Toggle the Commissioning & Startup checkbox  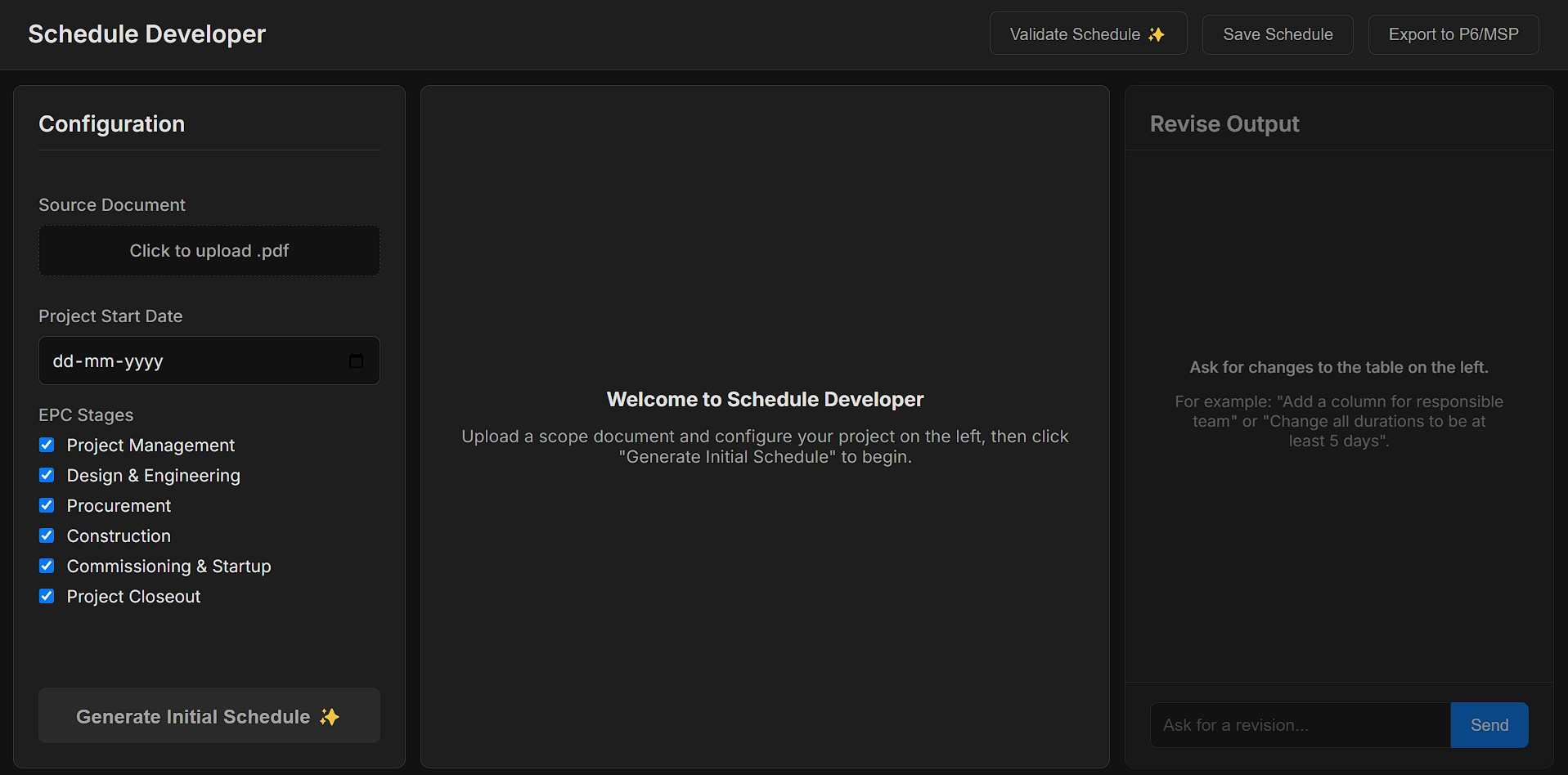click(47, 566)
